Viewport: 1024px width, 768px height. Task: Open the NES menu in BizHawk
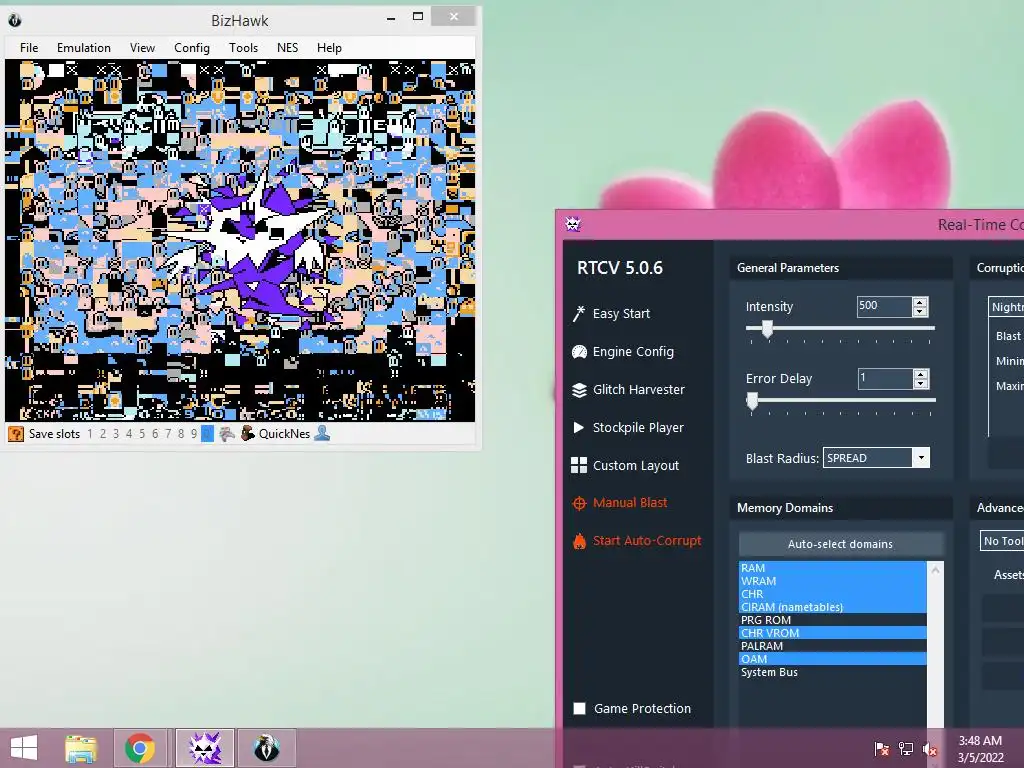(287, 48)
